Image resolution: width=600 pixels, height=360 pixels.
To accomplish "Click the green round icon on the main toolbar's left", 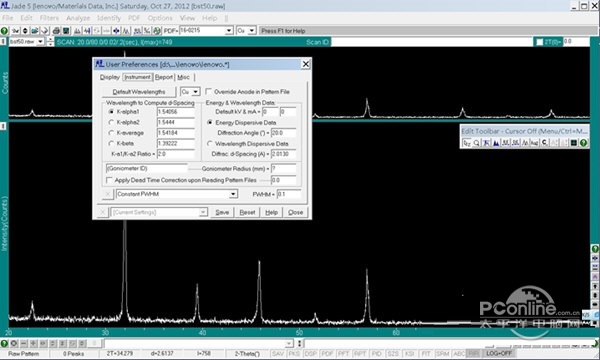I will [x=4, y=31].
